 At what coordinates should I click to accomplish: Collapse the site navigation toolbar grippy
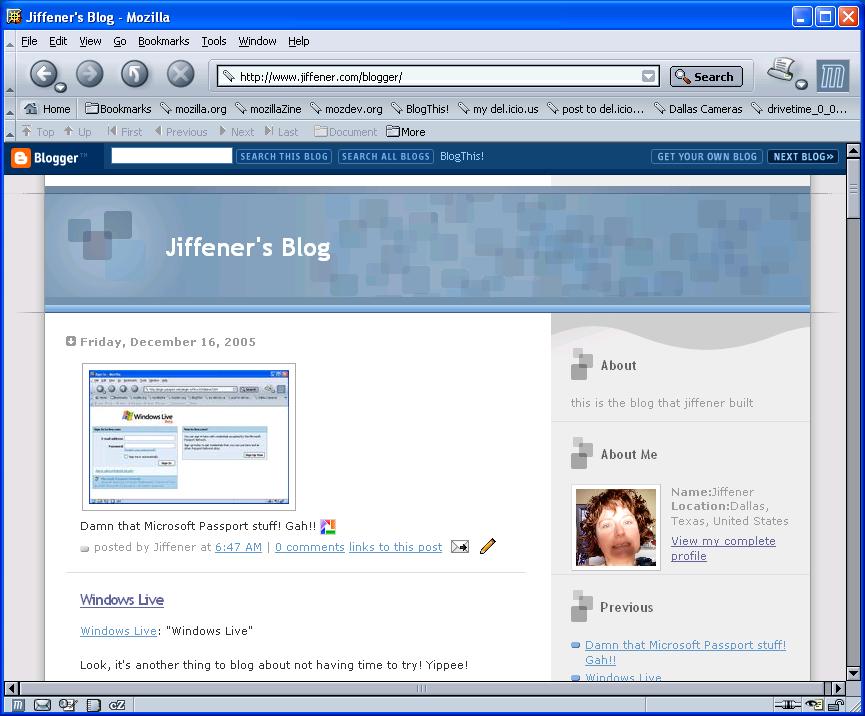point(9,132)
